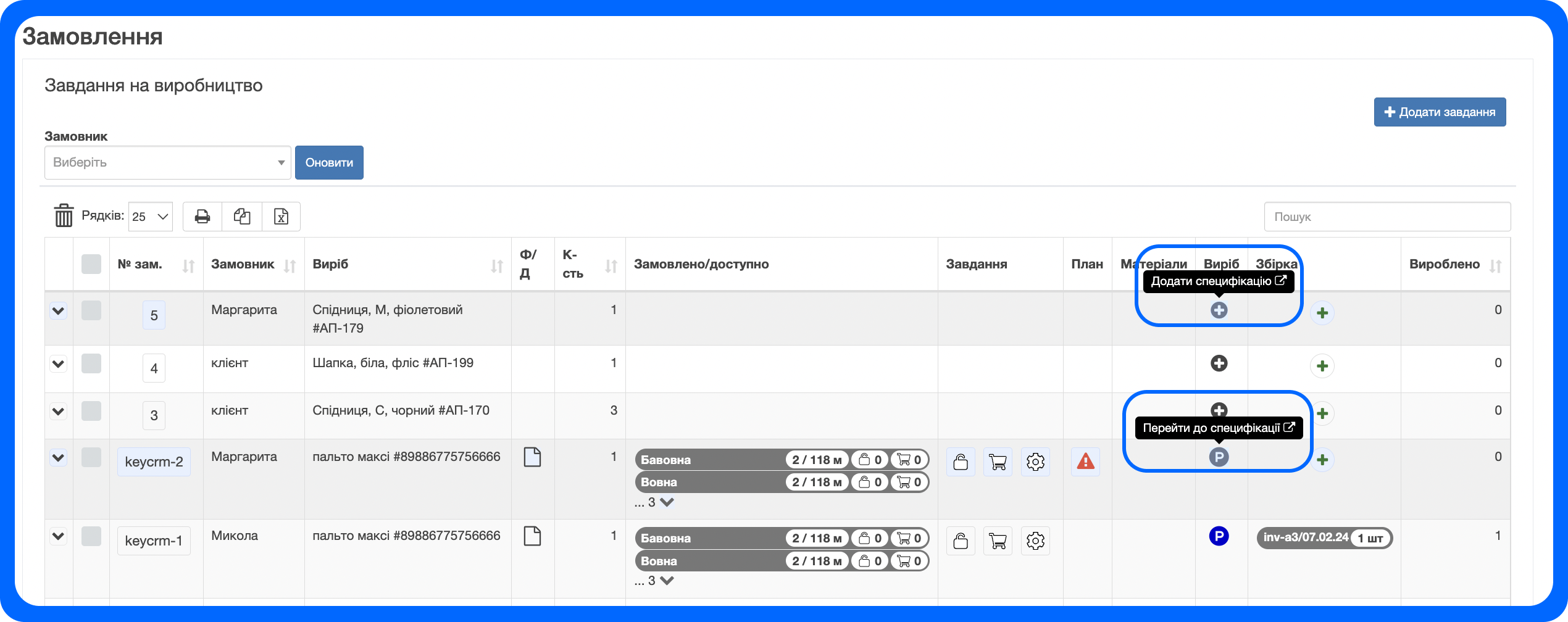Screen dimensions: 1568x622
Task: Open the rows-per-page dropdown showing 25
Action: (x=150, y=217)
